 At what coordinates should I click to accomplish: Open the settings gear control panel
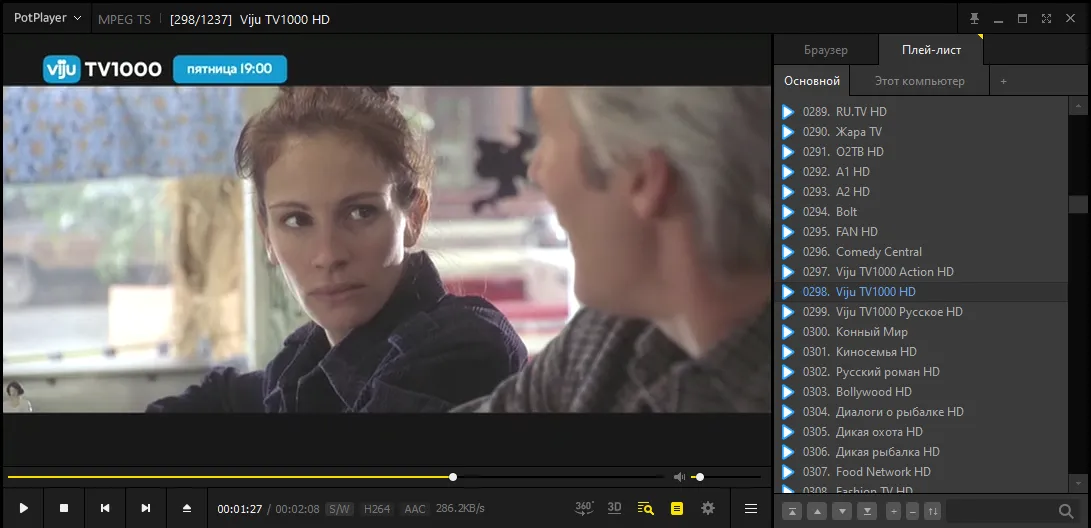pyautogui.click(x=708, y=509)
